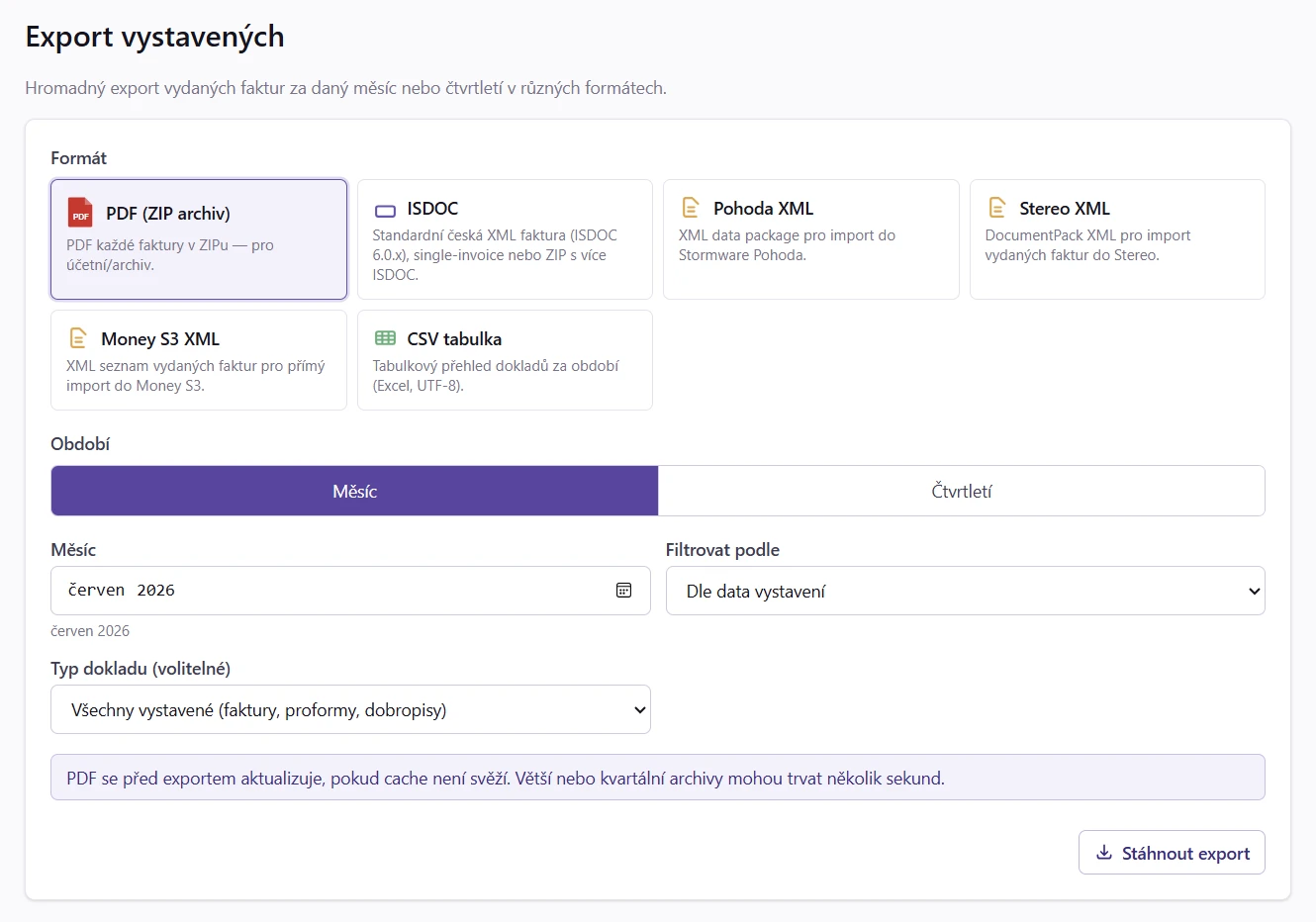The width and height of the screenshot is (1316, 922).
Task: Click the green CSV table icon
Action: 385,338
